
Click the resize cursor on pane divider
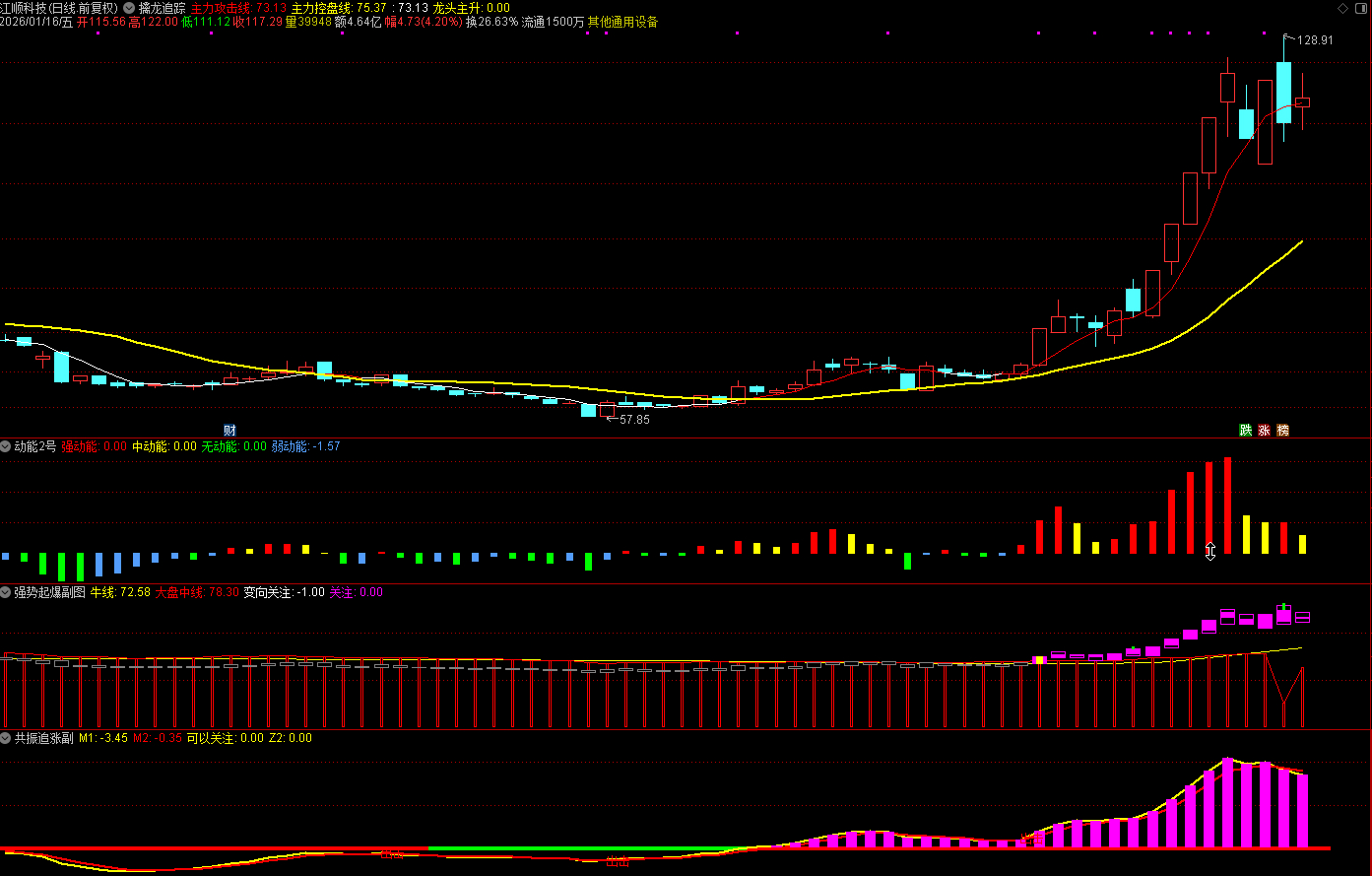1210,551
